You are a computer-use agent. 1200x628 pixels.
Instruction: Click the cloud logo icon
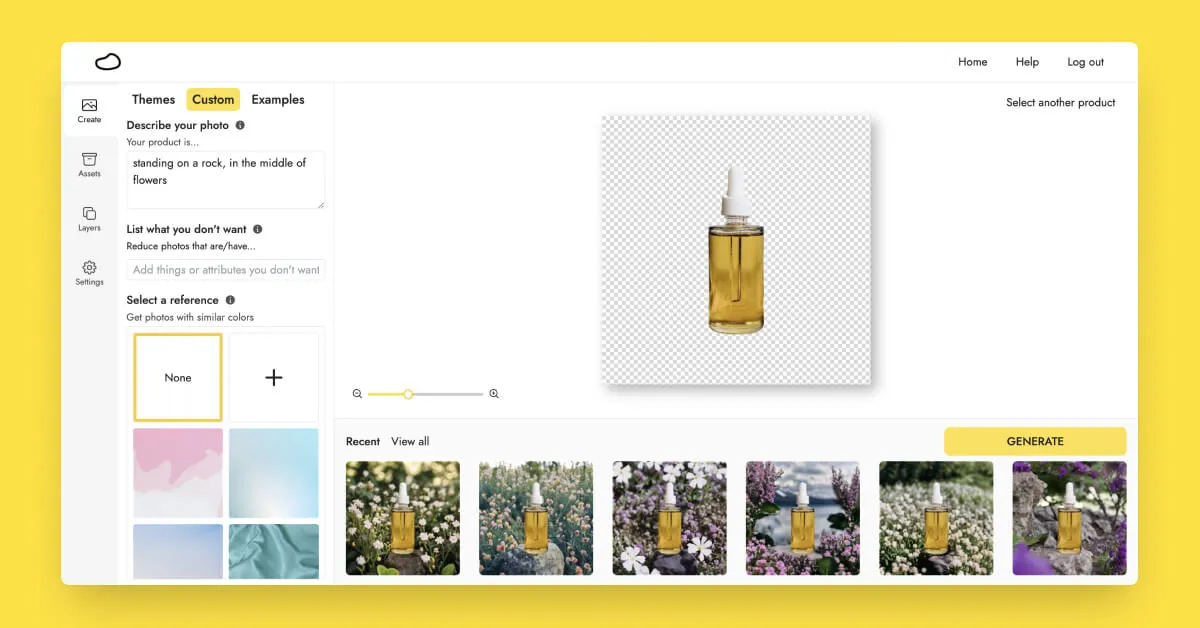[108, 62]
